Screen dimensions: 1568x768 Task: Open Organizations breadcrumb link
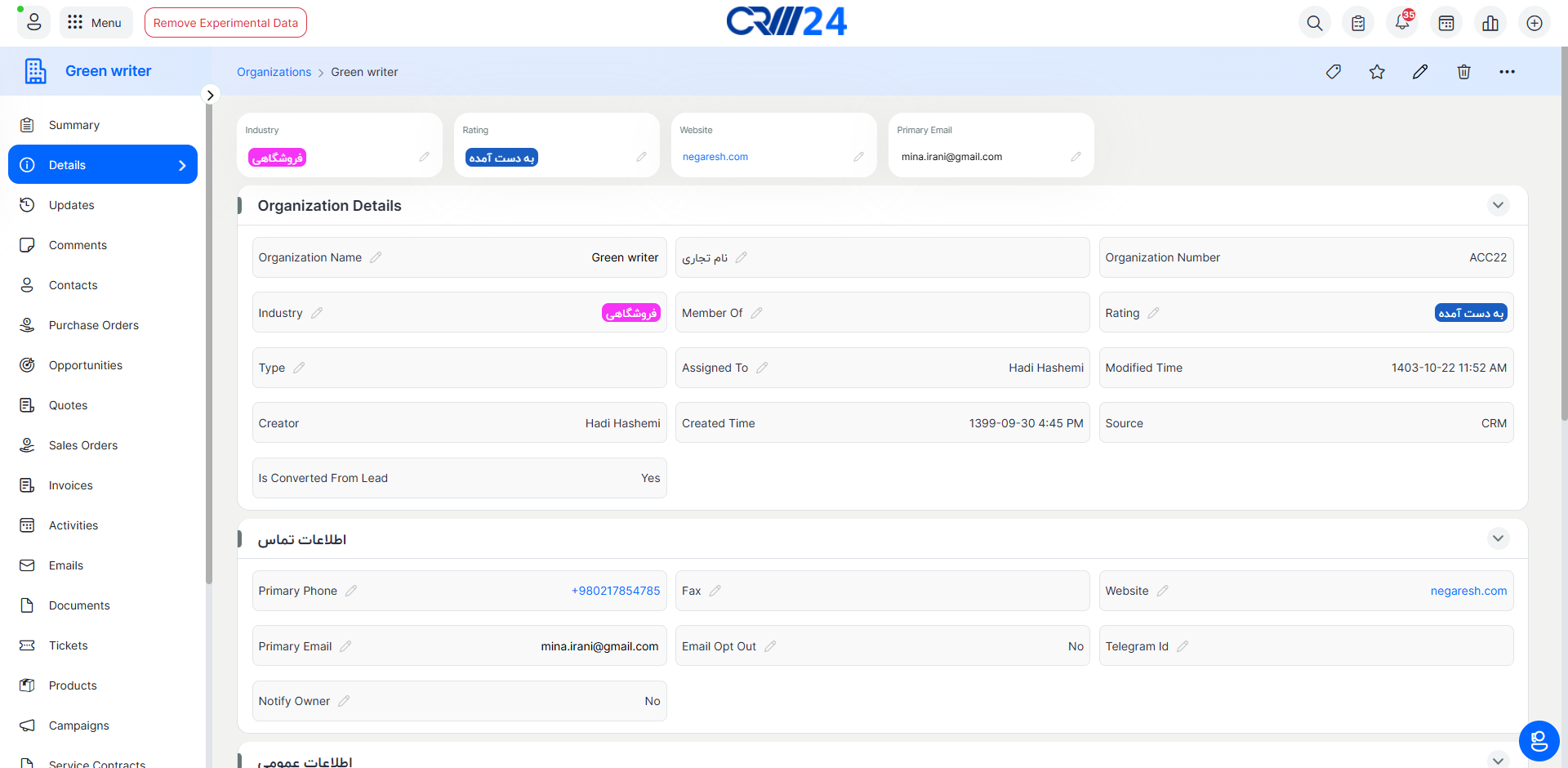pyautogui.click(x=274, y=72)
